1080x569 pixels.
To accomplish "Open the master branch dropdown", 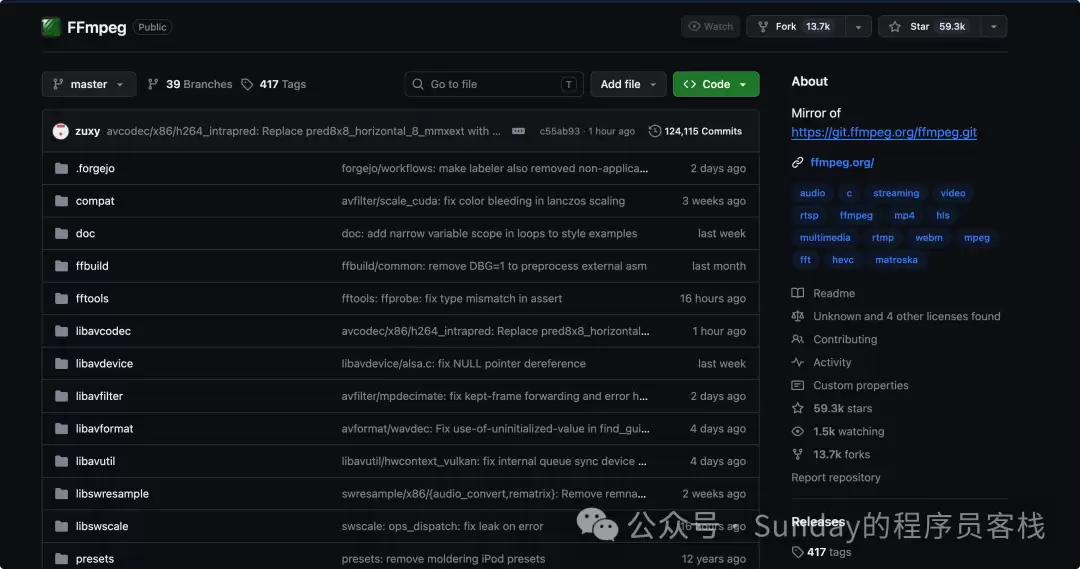I will [x=89, y=84].
